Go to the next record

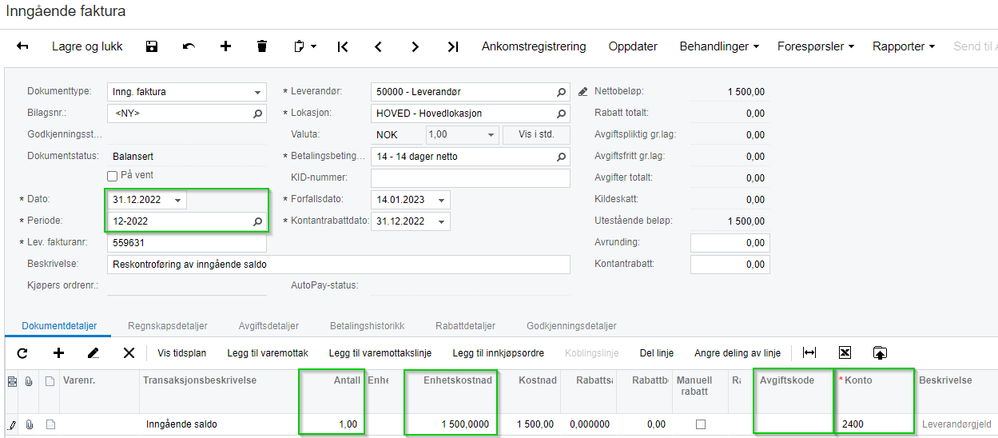pos(415,46)
